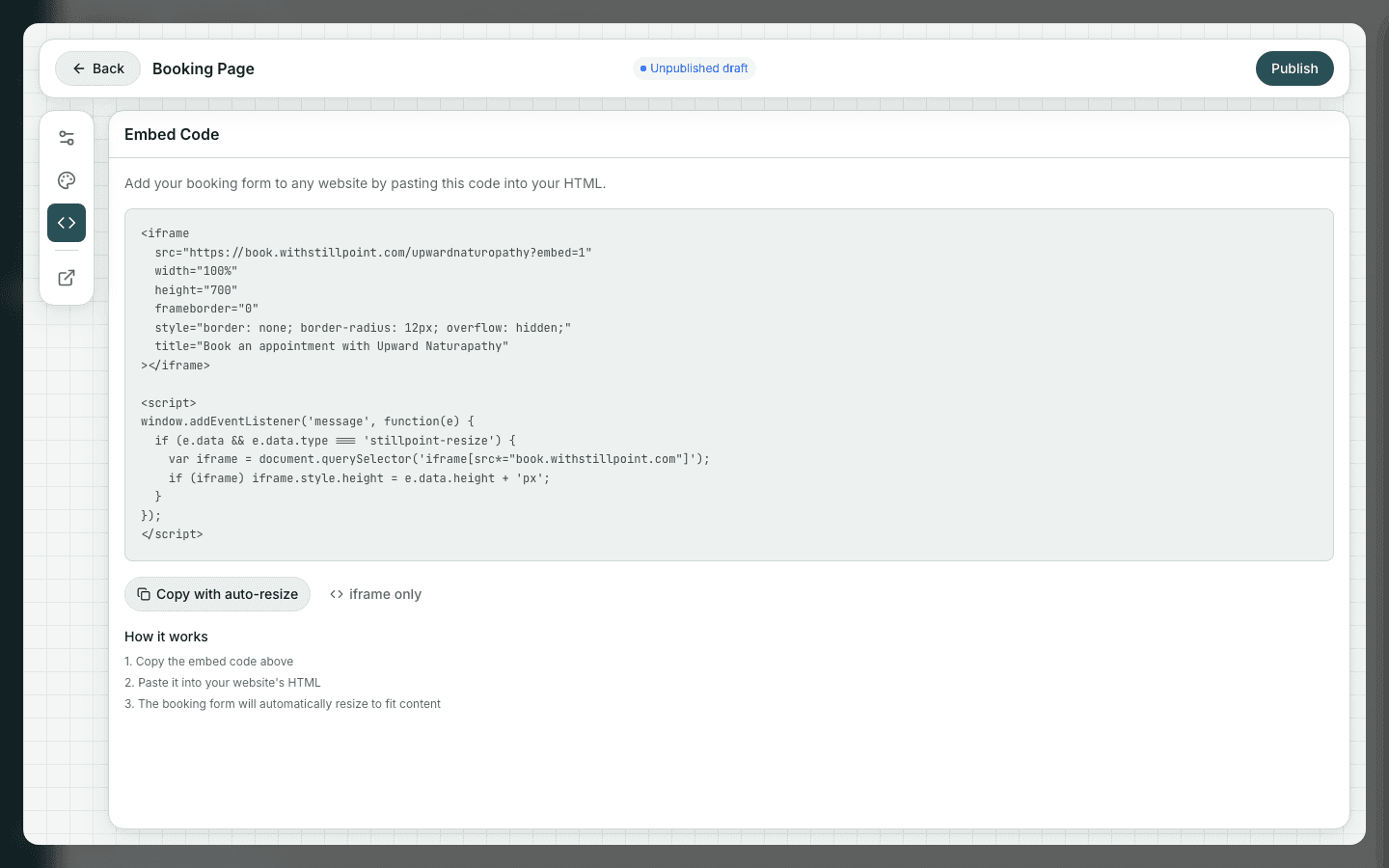Select the embed code panel icon
Viewport: 1389px width, 868px height.
point(67,223)
